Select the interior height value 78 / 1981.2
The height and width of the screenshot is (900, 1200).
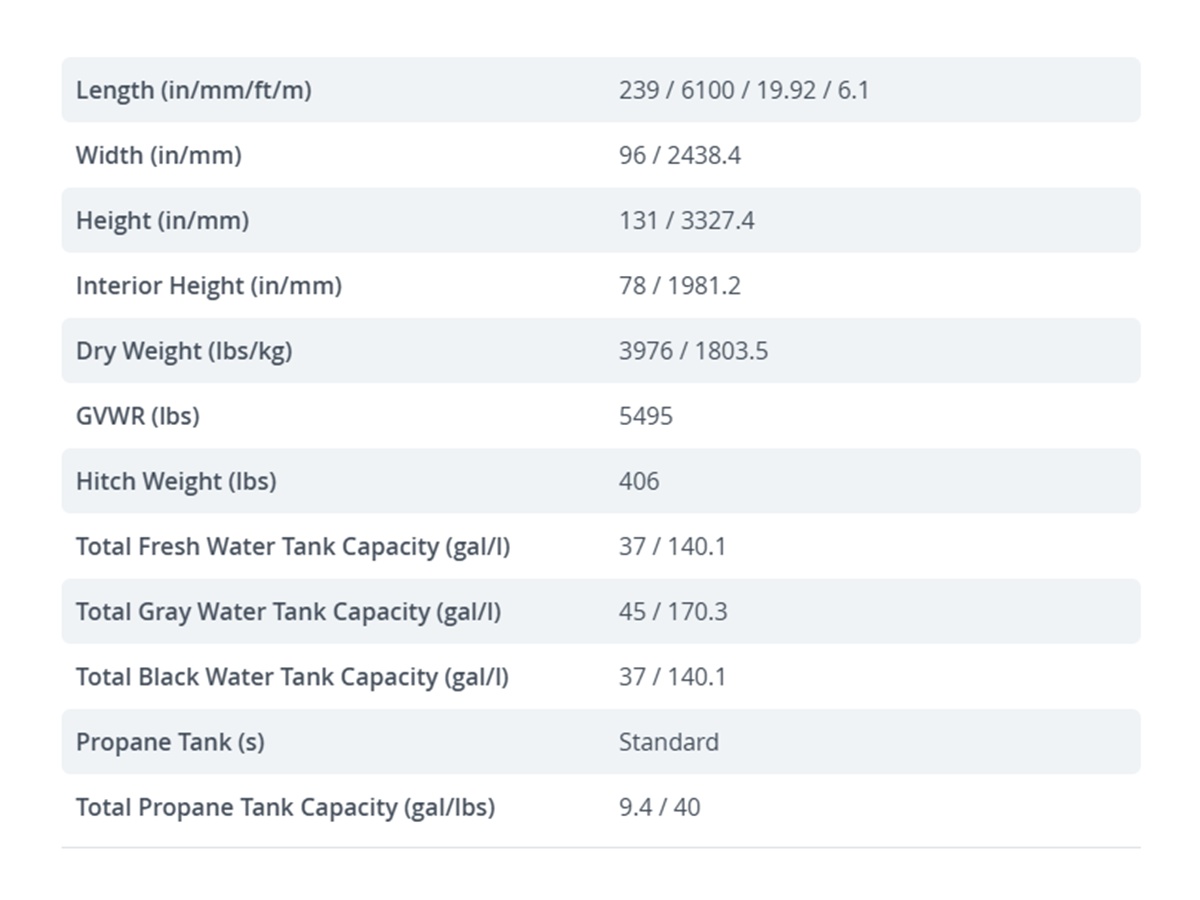(680, 285)
